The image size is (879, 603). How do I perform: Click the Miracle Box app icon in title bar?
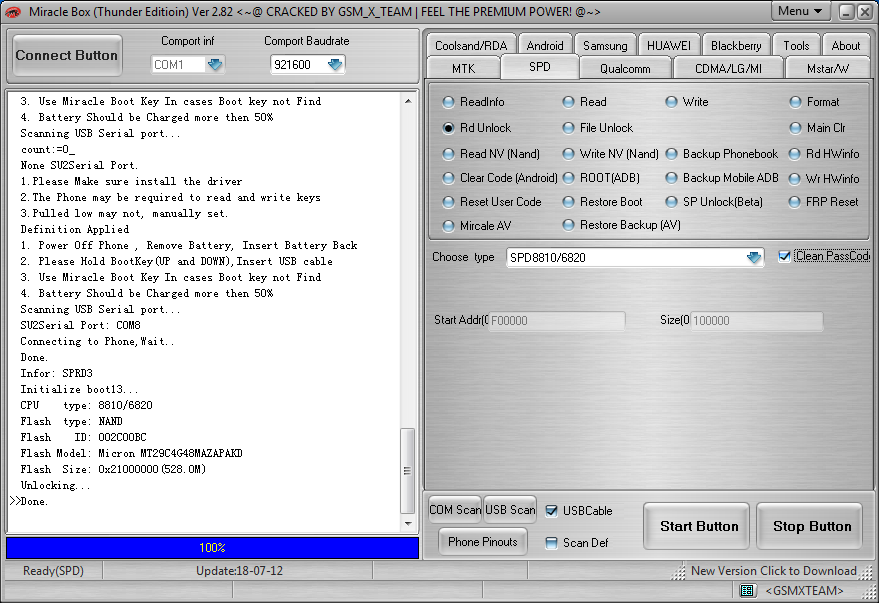pos(12,11)
